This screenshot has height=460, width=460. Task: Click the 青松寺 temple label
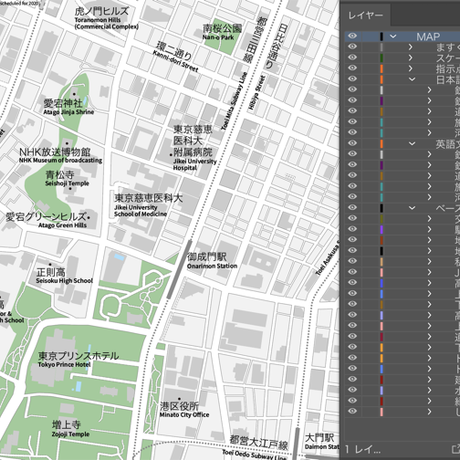point(60,175)
